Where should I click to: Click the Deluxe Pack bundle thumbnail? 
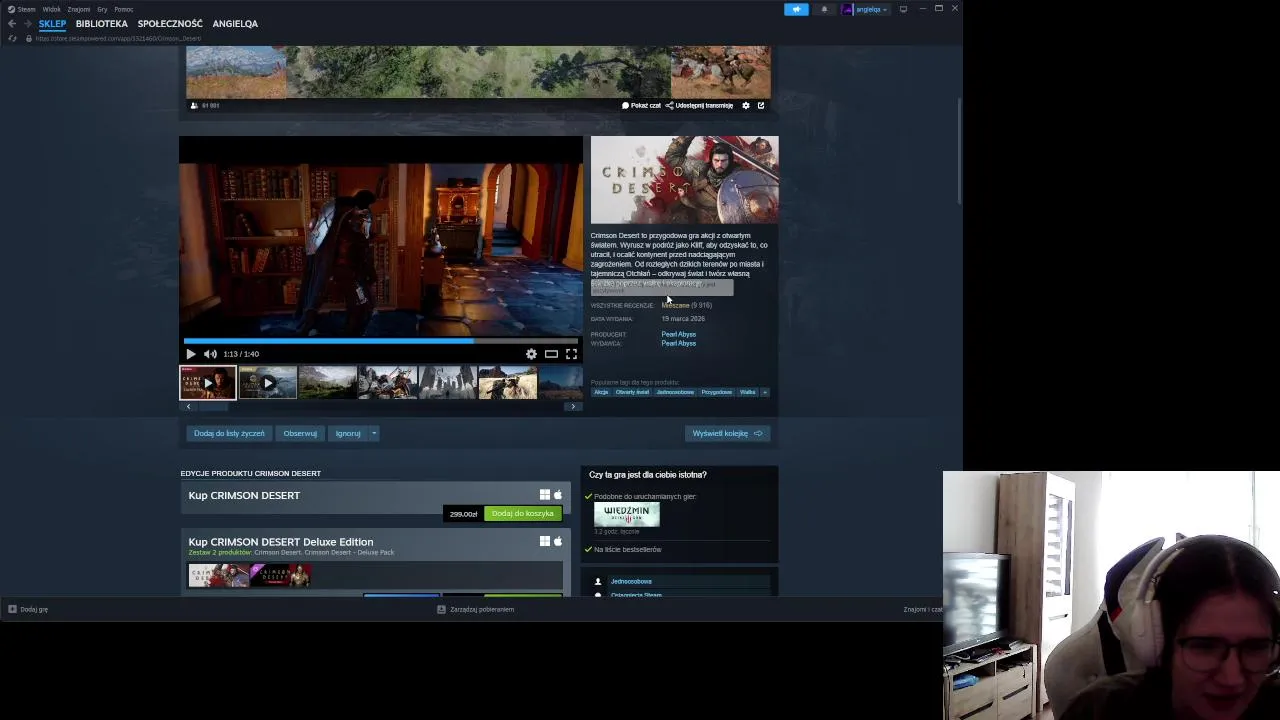coord(280,575)
